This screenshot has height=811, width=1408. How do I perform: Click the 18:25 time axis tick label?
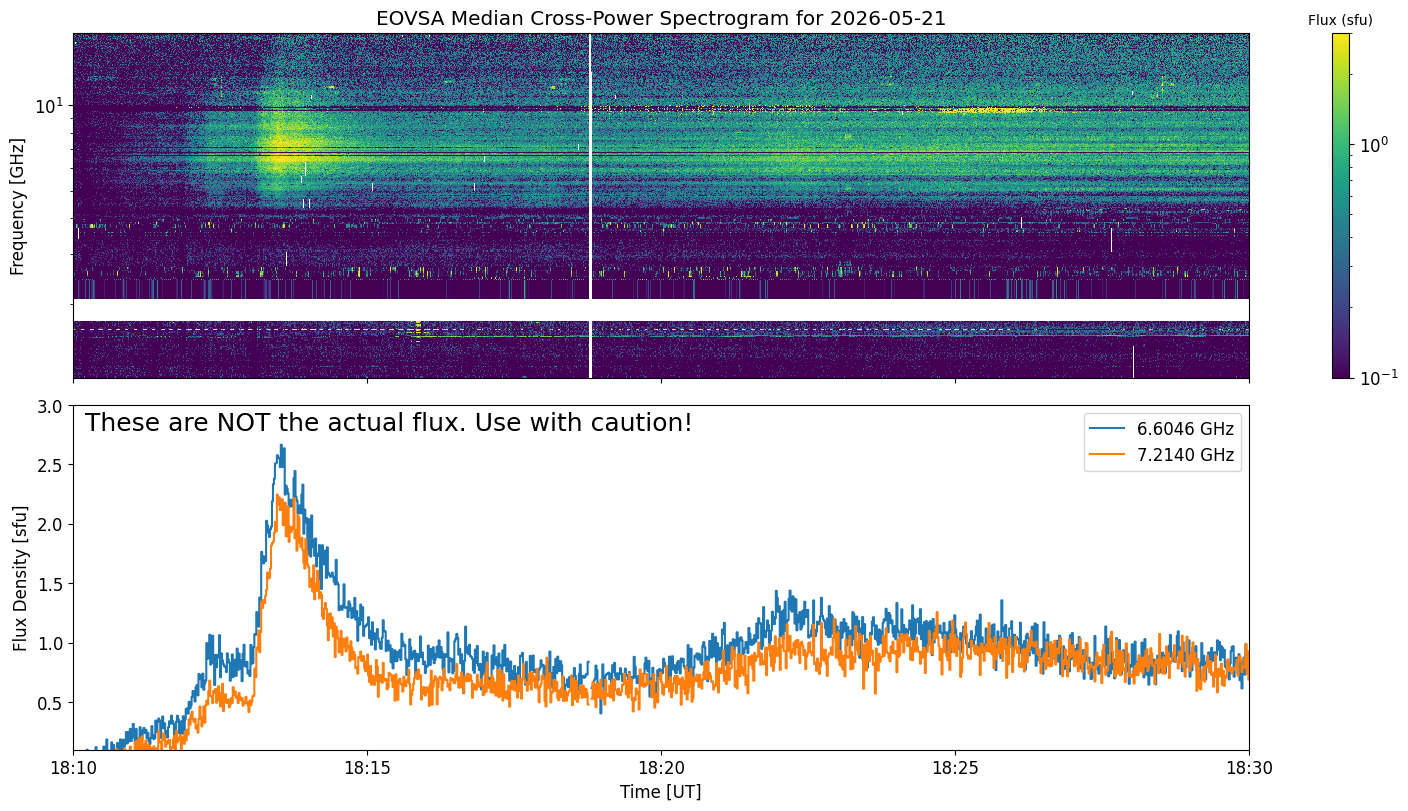(955, 768)
